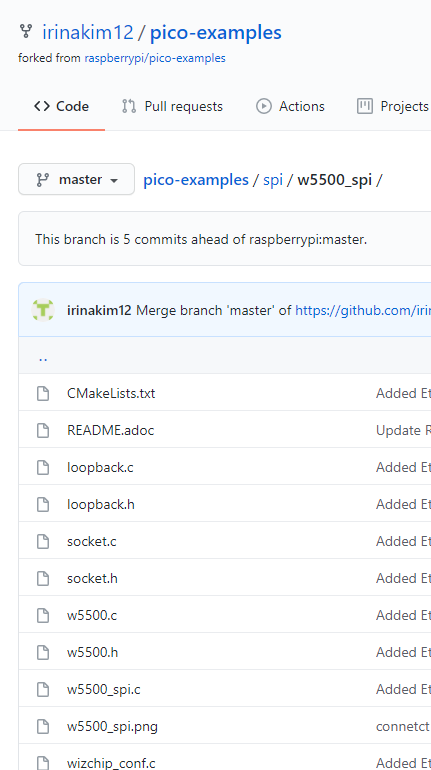The width and height of the screenshot is (431, 770).
Task: Click the file icon beside socket.h
Action: [43, 578]
